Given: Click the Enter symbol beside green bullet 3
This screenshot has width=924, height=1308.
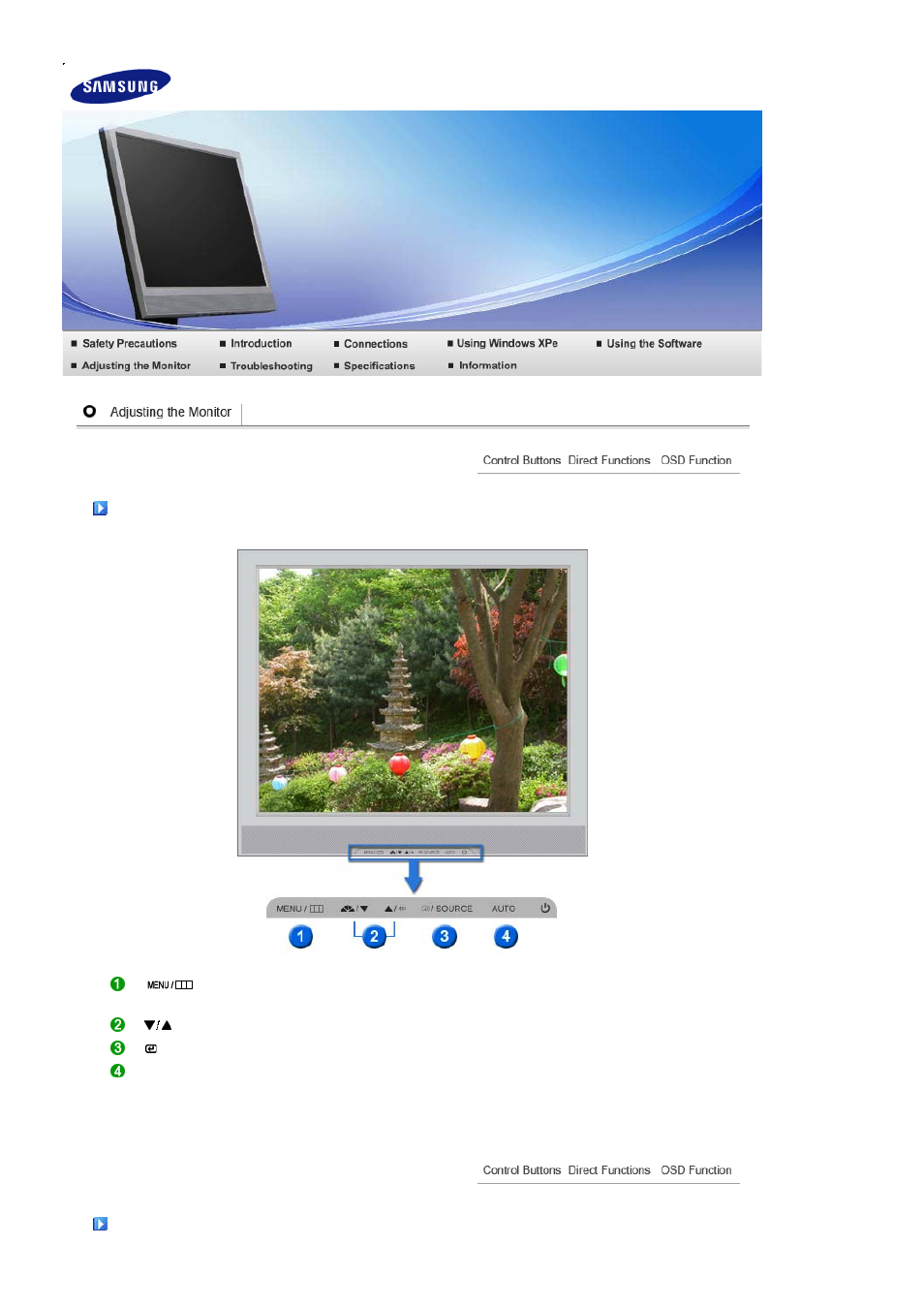Looking at the screenshot, I should point(151,1048).
